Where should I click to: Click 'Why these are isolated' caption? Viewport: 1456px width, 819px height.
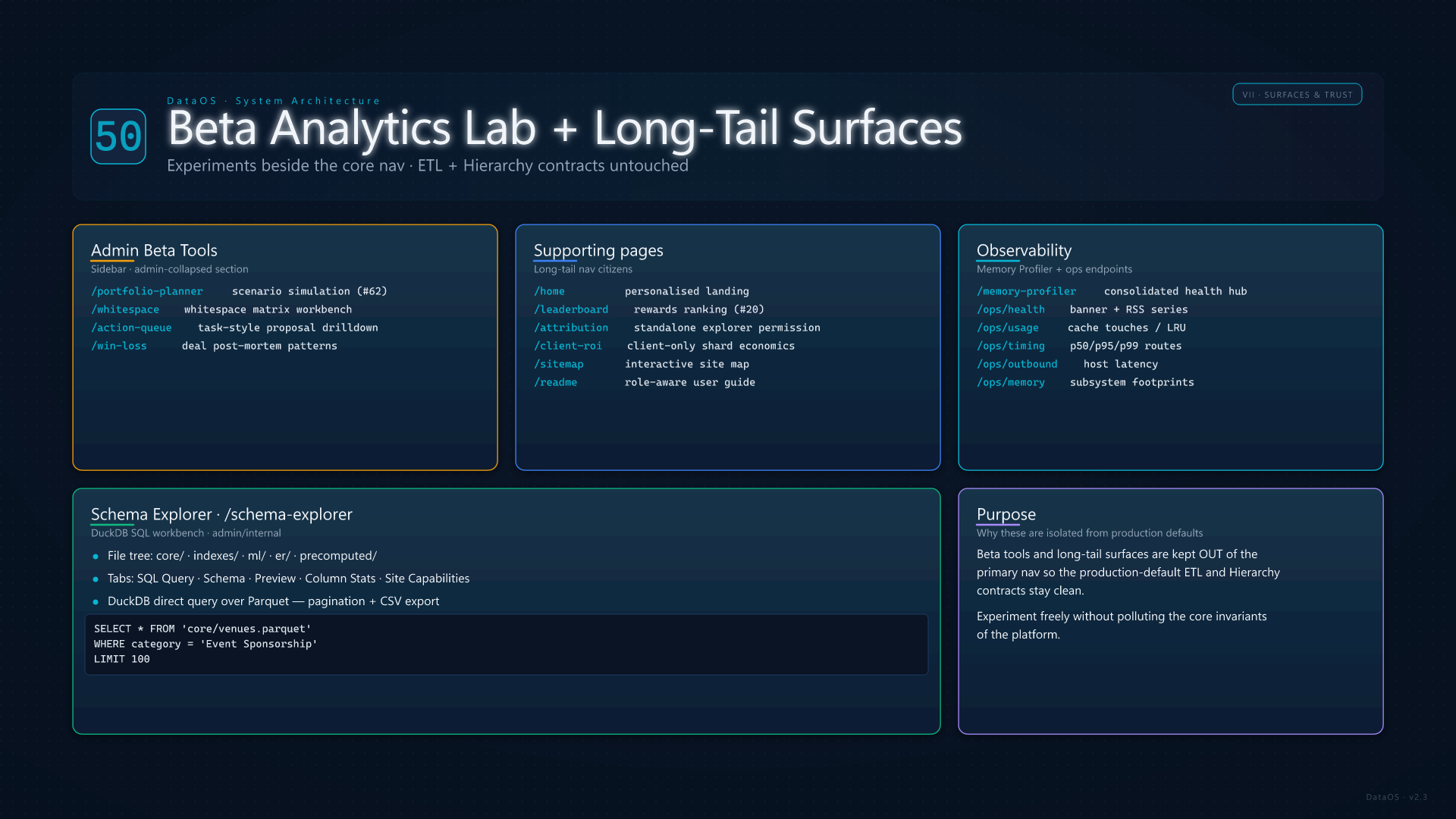point(1090,533)
